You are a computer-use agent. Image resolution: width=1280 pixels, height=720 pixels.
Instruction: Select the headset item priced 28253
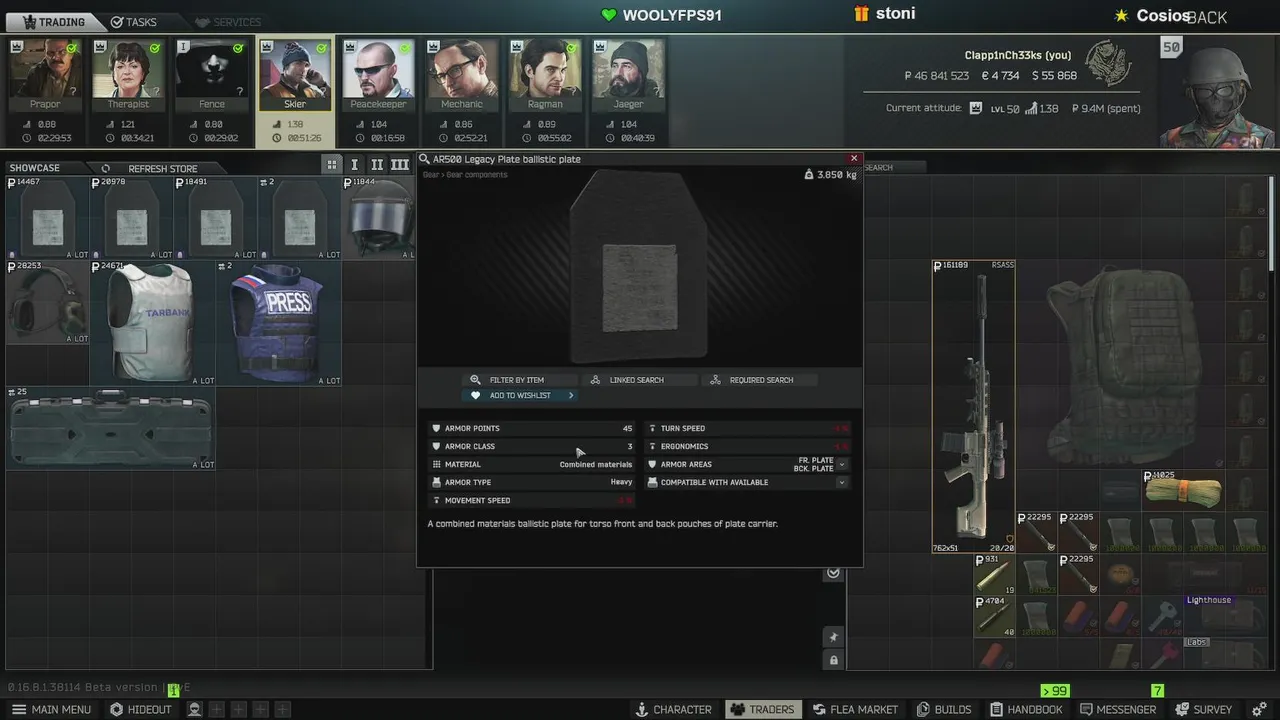[x=47, y=302]
